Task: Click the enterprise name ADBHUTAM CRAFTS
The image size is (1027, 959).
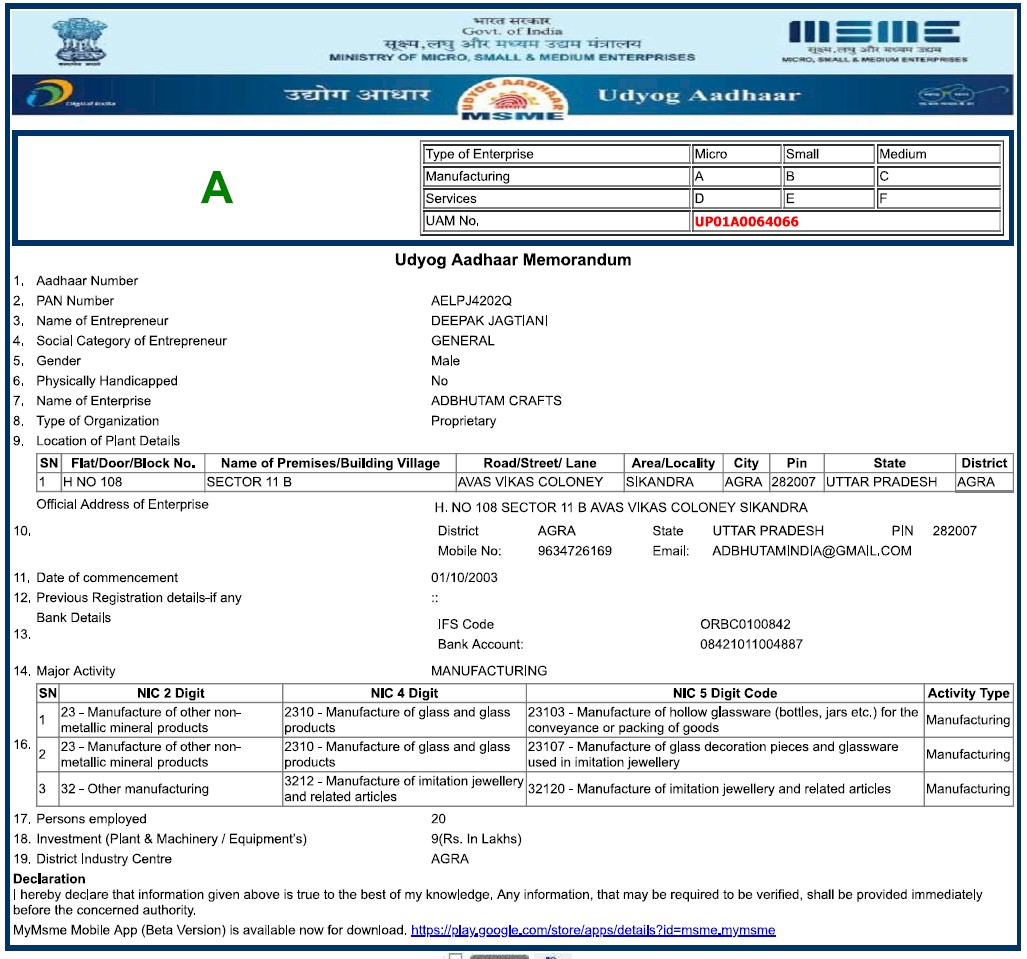Action: 496,401
